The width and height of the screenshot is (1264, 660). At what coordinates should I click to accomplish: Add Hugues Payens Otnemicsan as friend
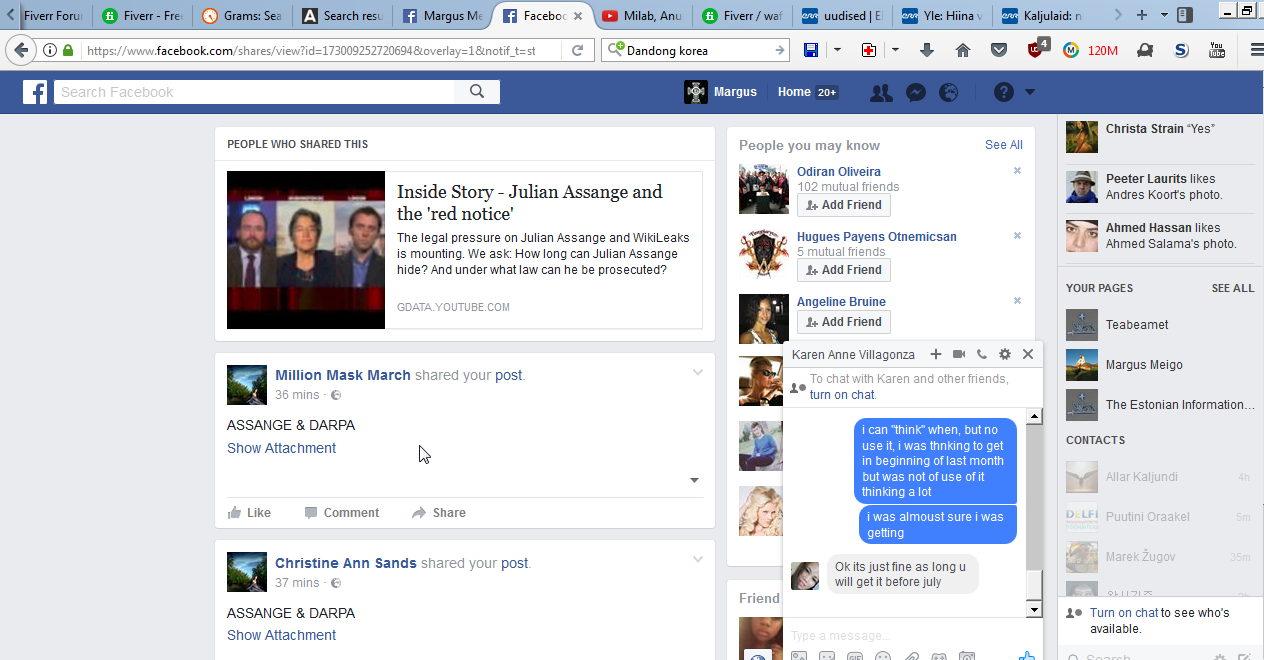coord(843,270)
